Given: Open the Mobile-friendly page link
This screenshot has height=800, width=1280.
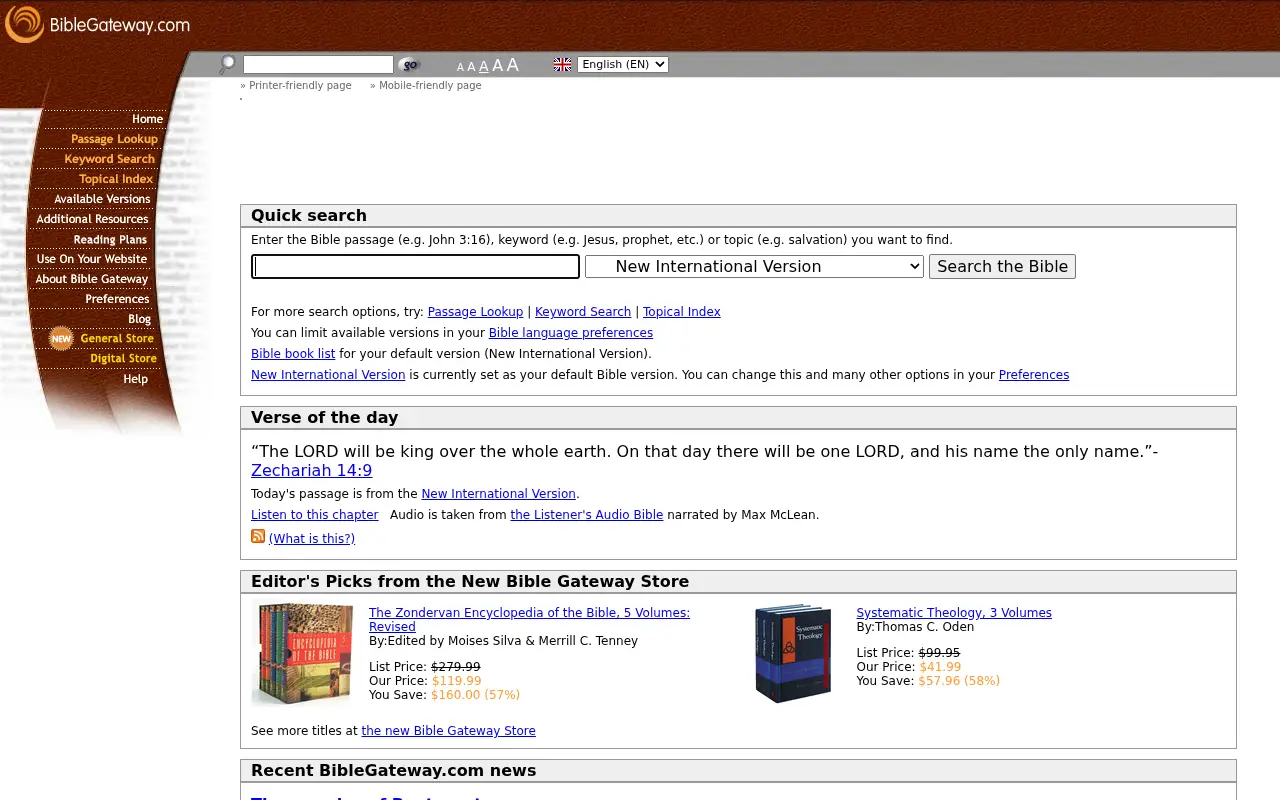Looking at the screenshot, I should click(430, 86).
